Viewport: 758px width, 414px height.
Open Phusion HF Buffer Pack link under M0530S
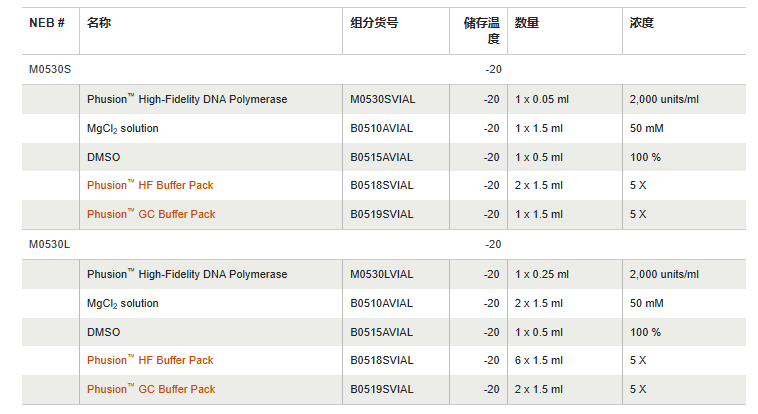tap(150, 185)
